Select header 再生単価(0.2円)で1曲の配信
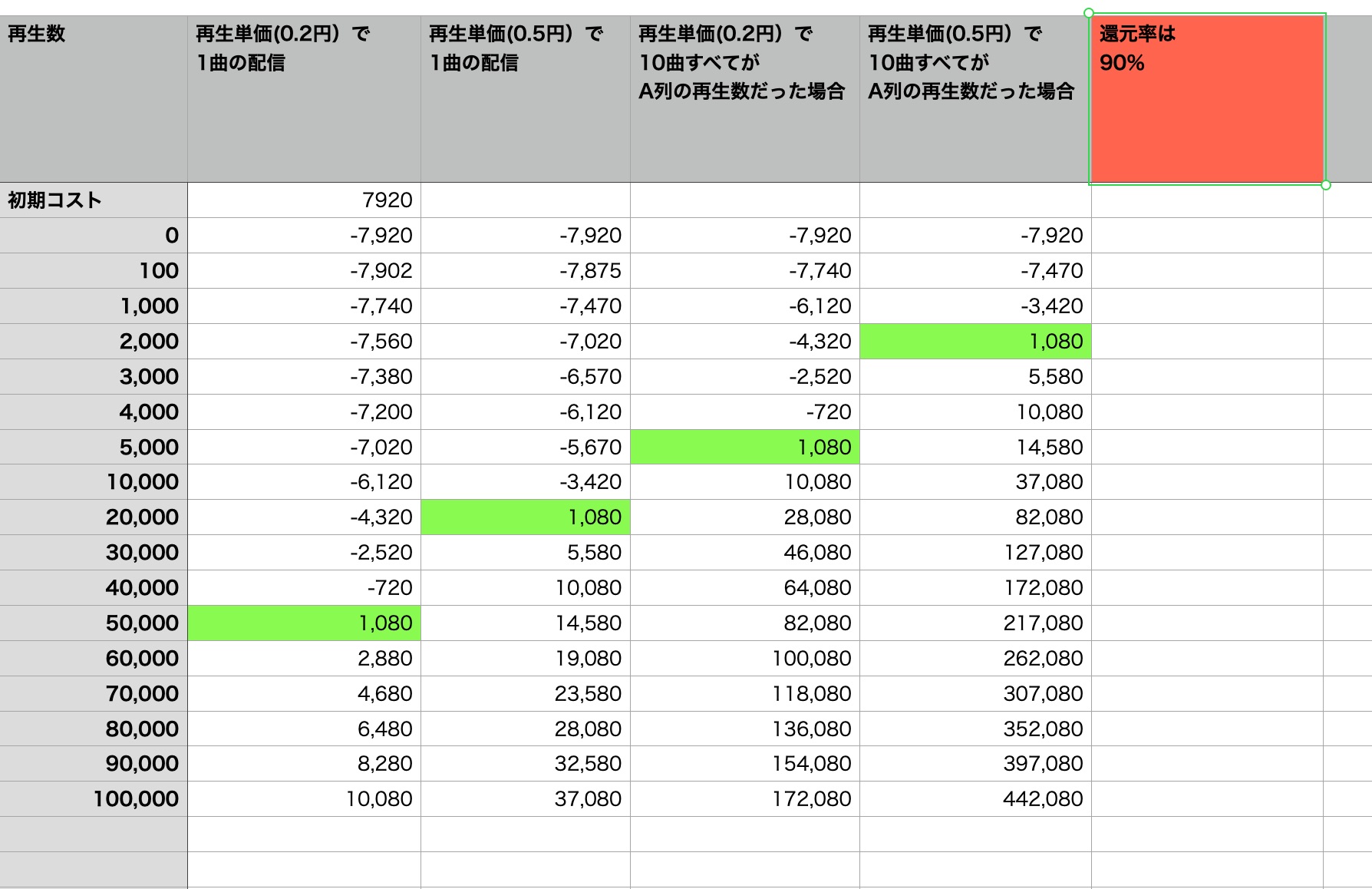This screenshot has width=1372, height=889. point(304,100)
